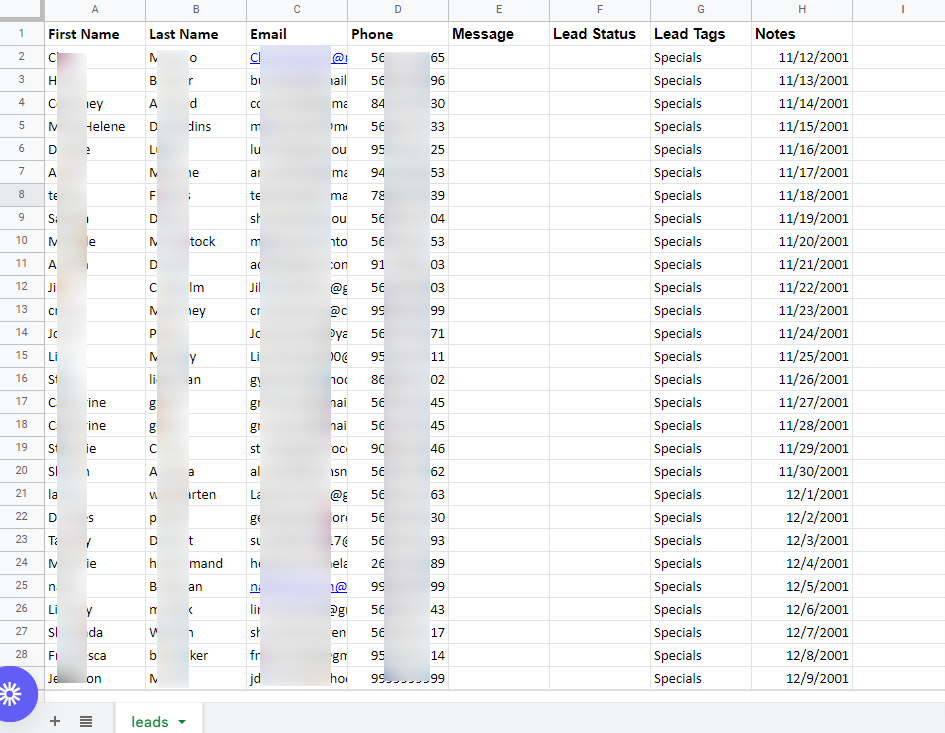This screenshot has height=733, width=945.
Task: Click the Specials cell in row 18
Action: click(x=701, y=425)
